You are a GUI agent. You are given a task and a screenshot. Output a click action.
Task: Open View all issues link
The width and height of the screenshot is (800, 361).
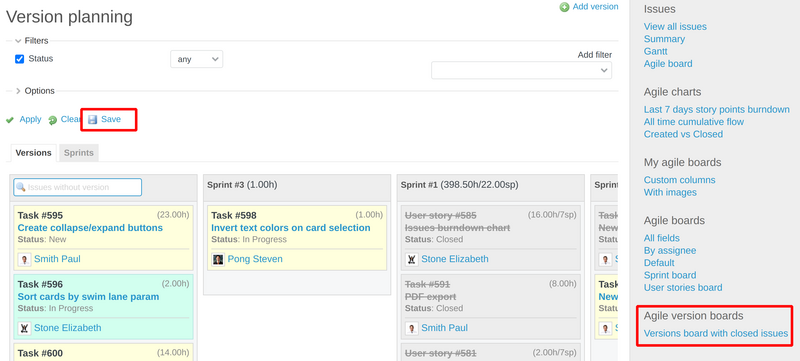675,27
